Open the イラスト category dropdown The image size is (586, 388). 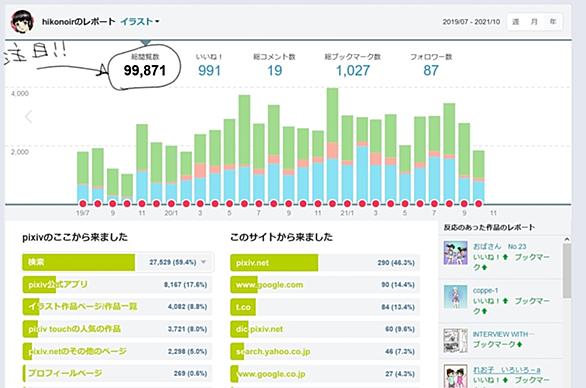(x=140, y=22)
